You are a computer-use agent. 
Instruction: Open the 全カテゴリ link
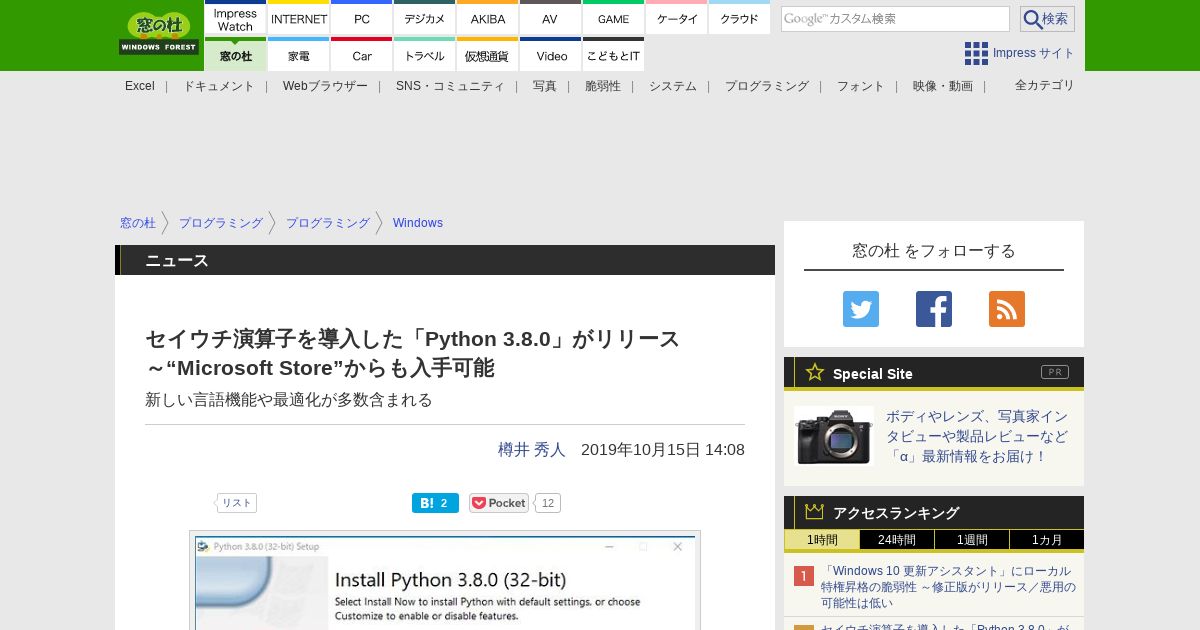coord(1045,85)
